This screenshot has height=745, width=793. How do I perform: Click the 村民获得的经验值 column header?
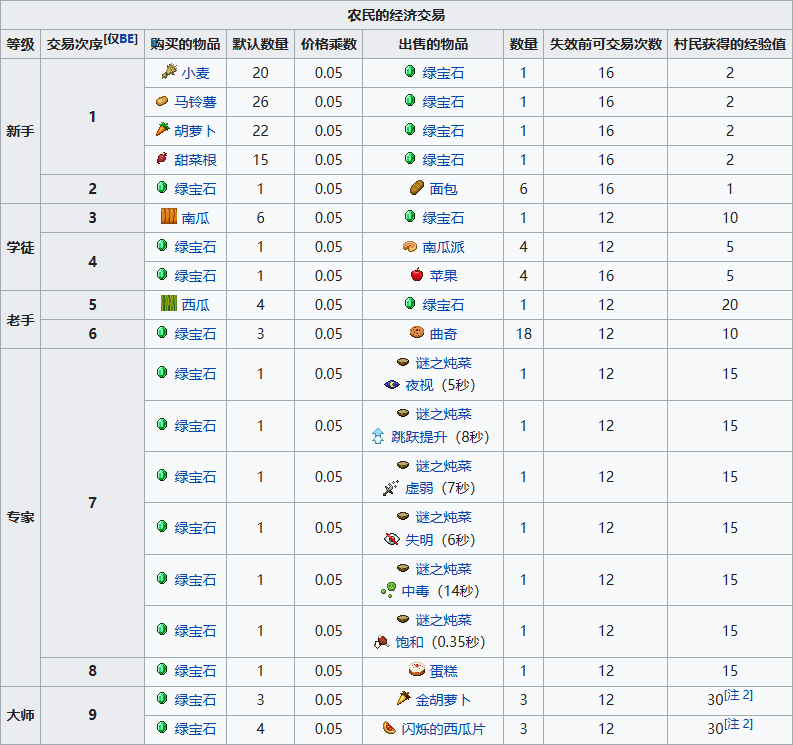(729, 44)
